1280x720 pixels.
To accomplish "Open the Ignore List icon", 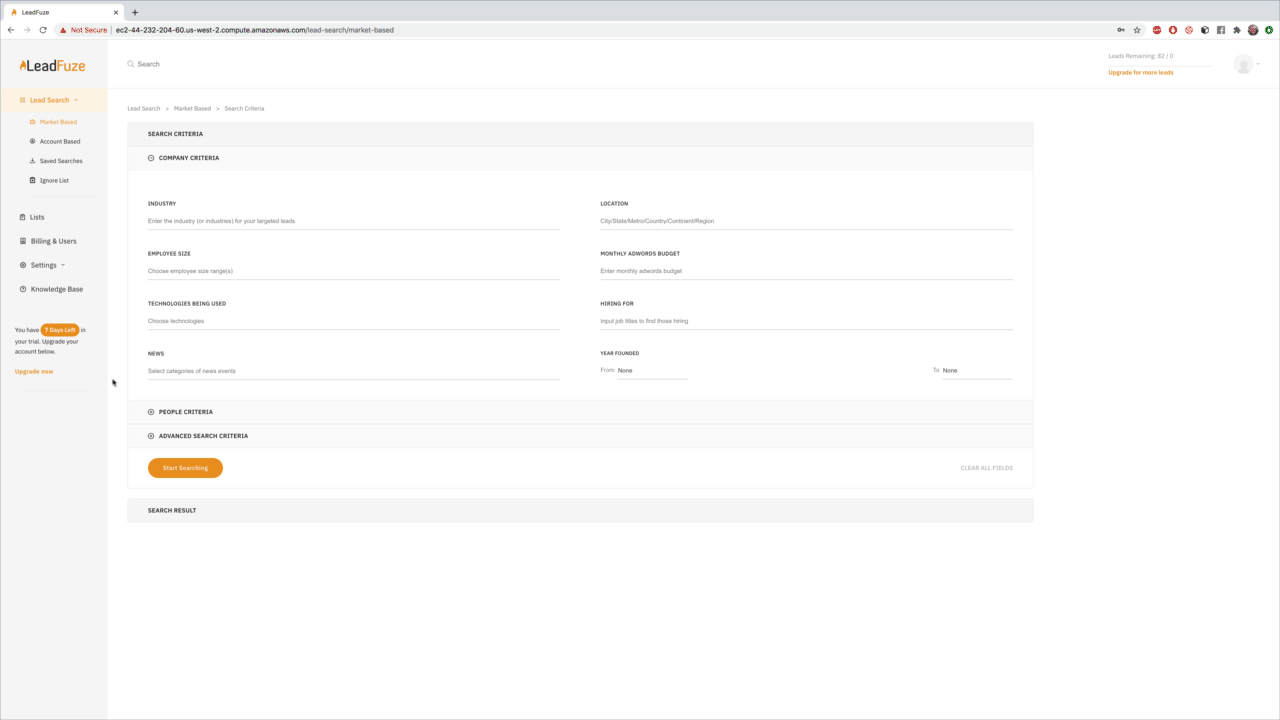I will coord(33,180).
